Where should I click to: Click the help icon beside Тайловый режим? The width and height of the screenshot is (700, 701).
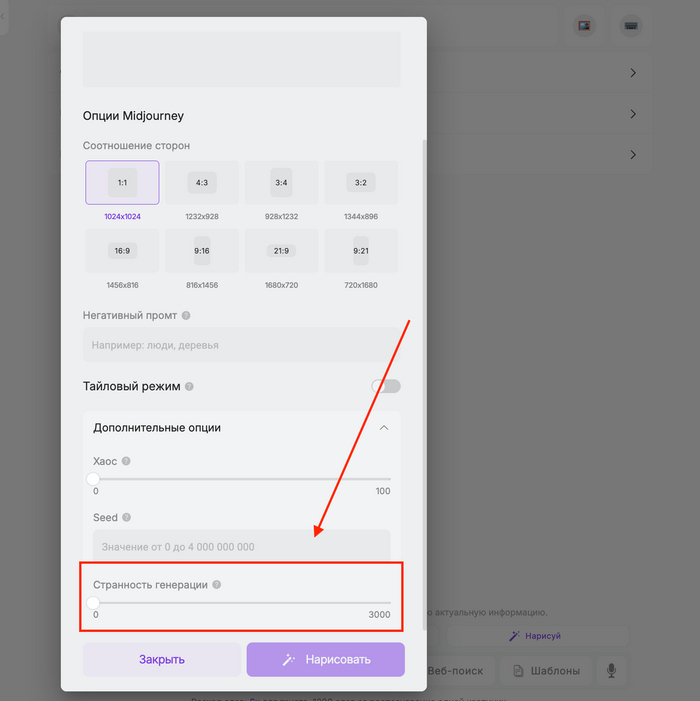(190, 386)
